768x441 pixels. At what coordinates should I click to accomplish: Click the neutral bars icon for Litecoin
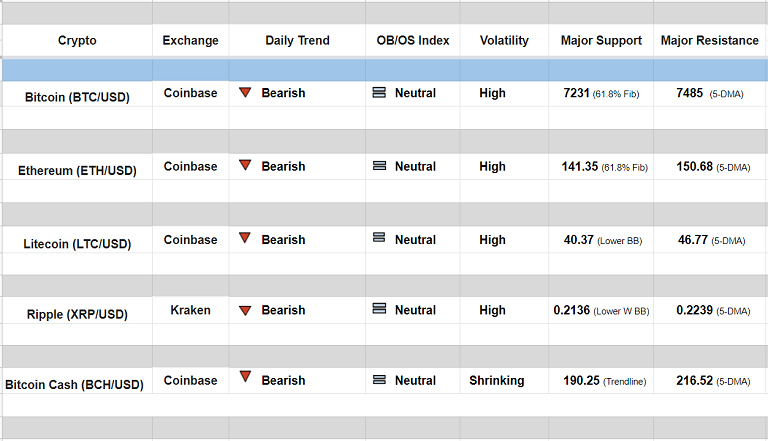point(379,238)
